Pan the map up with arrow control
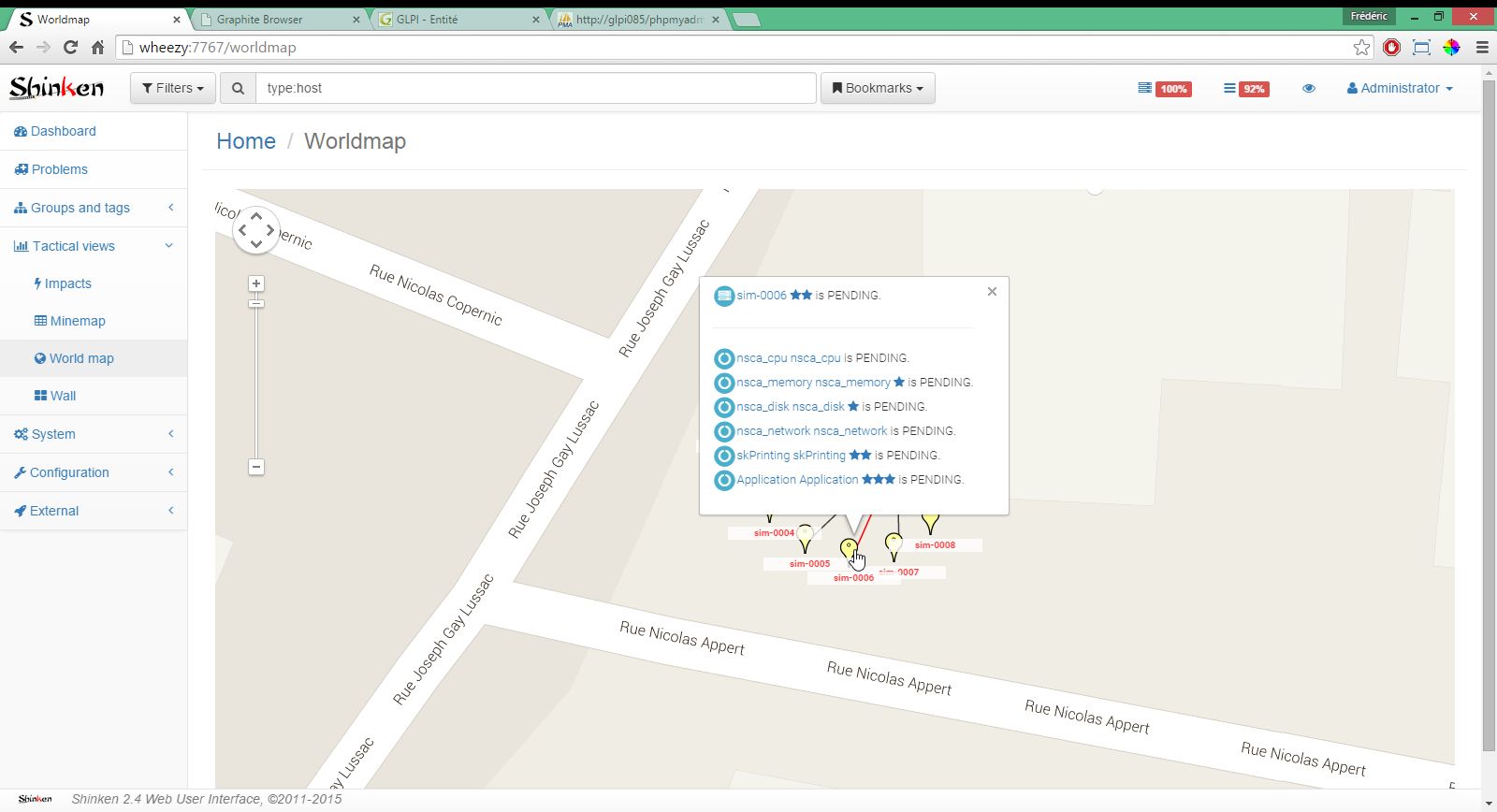 pyautogui.click(x=256, y=216)
